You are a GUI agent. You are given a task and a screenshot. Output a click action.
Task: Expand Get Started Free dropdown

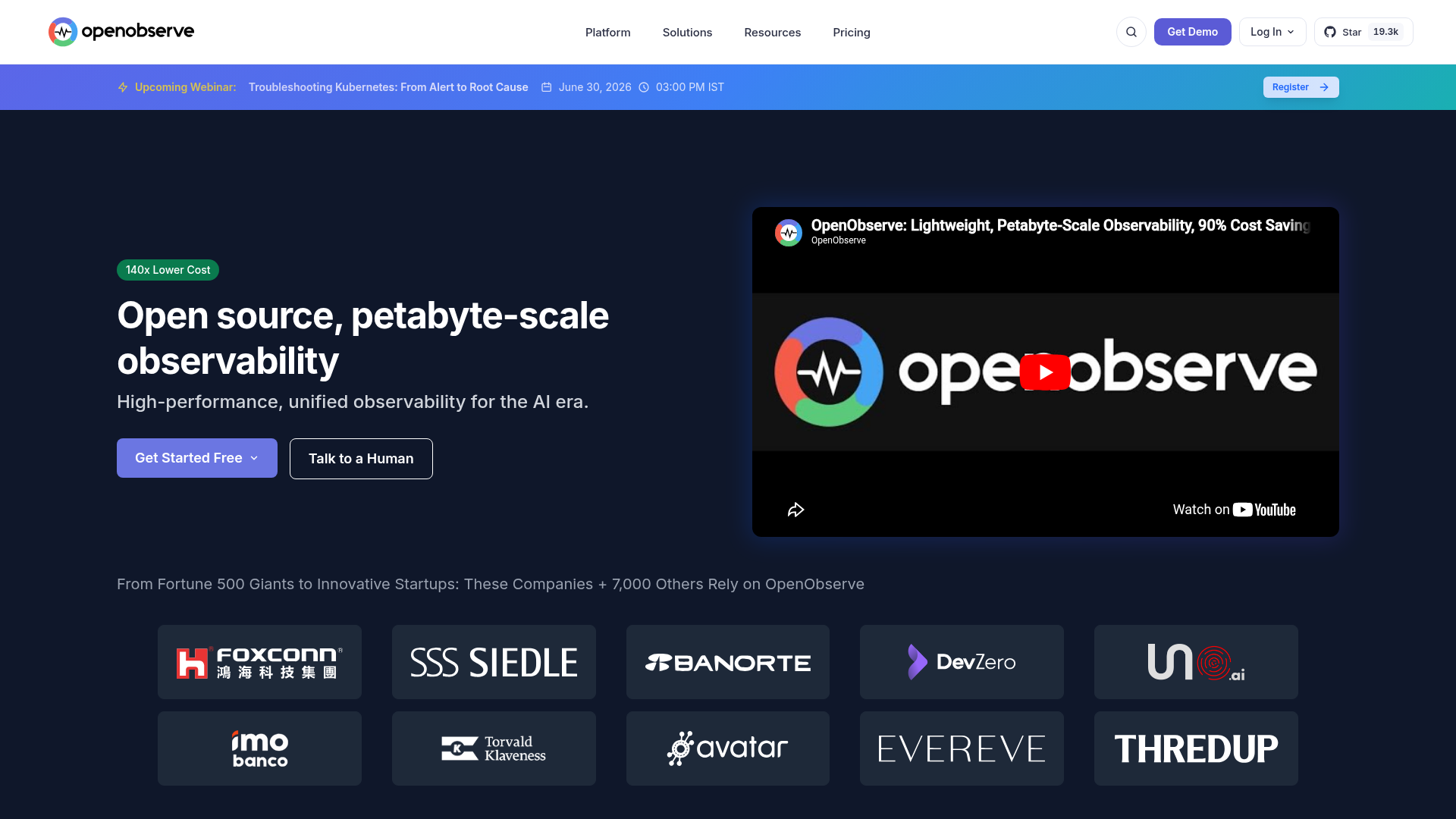click(x=197, y=458)
